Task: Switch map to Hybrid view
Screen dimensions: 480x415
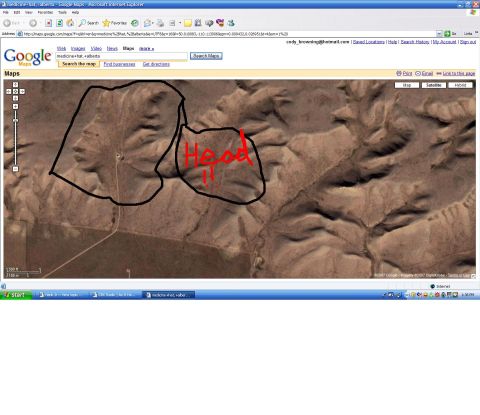Action: coord(460,85)
